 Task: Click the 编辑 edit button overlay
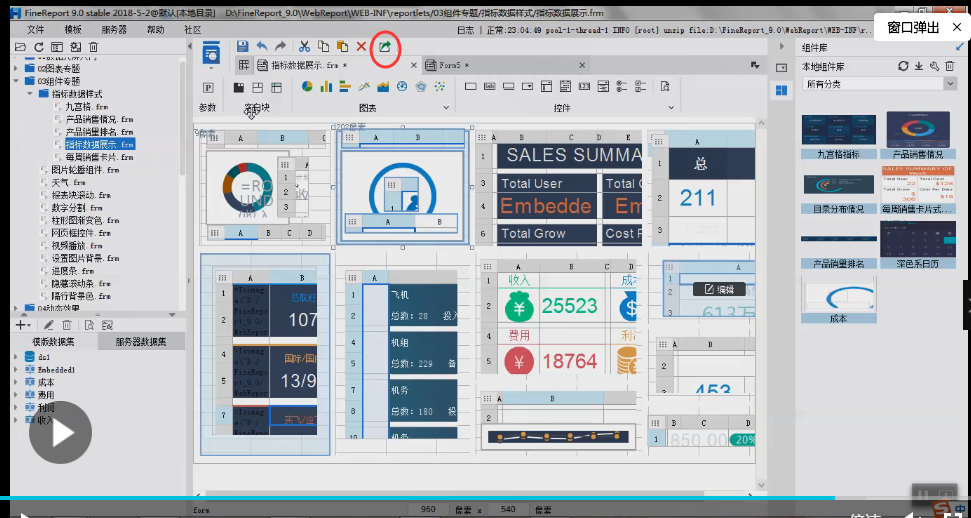tap(720, 289)
